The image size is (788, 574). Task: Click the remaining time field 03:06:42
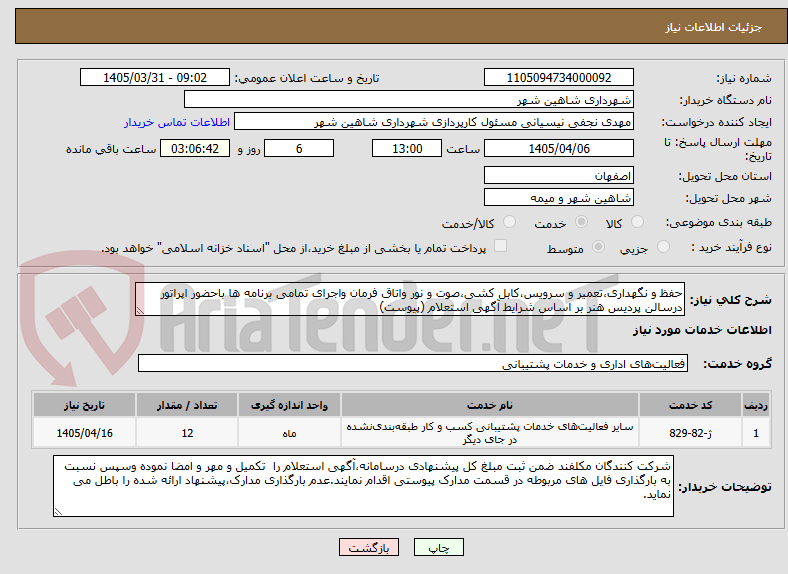click(x=195, y=148)
